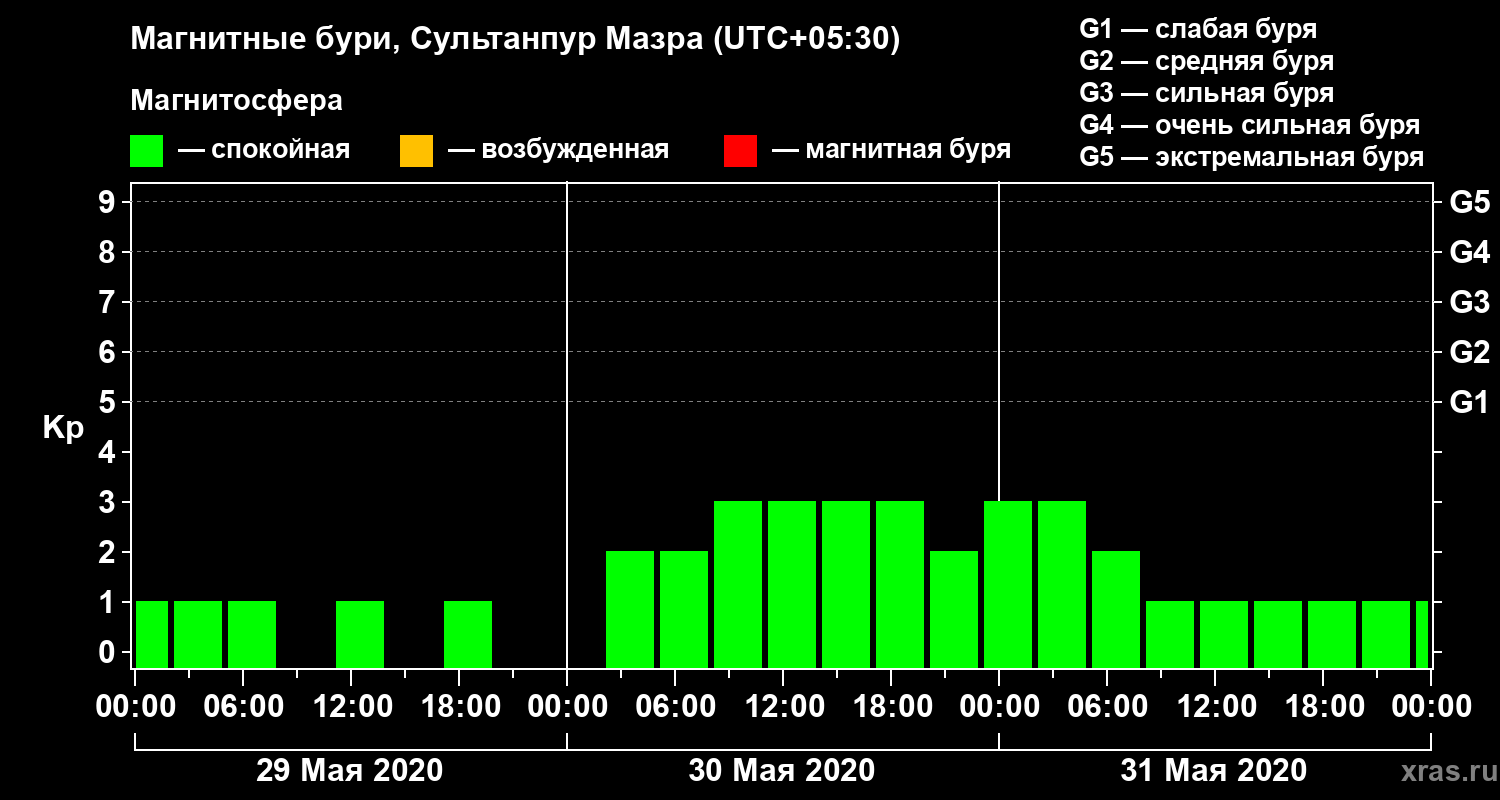
Task: Click the G4 label on right axis
Action: coord(1469,252)
